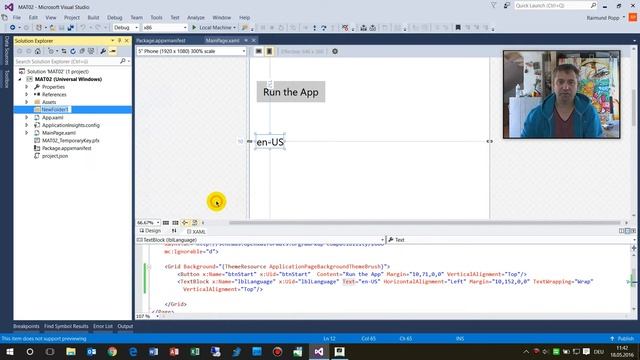
Task: Click Show All Files icon in Solution Explorer
Action: 91,51
